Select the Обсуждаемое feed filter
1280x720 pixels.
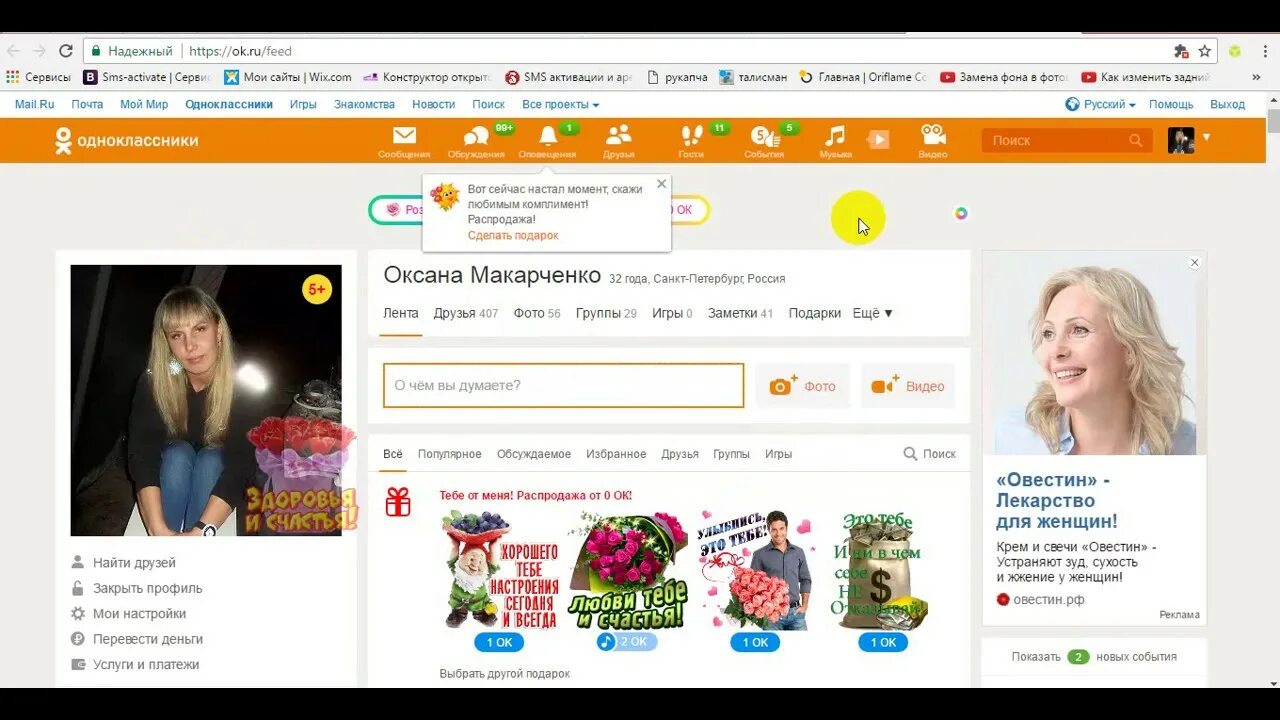coord(534,454)
